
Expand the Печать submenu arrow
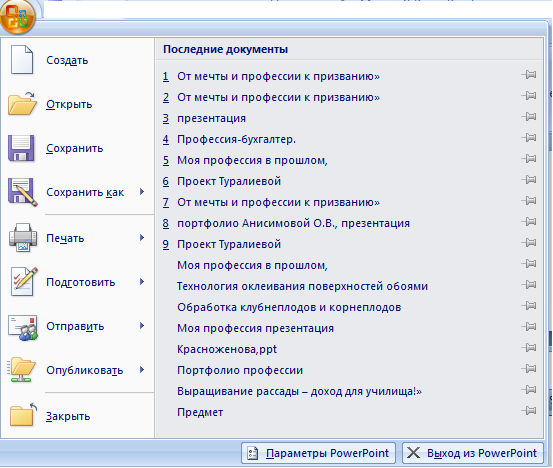pos(142,238)
